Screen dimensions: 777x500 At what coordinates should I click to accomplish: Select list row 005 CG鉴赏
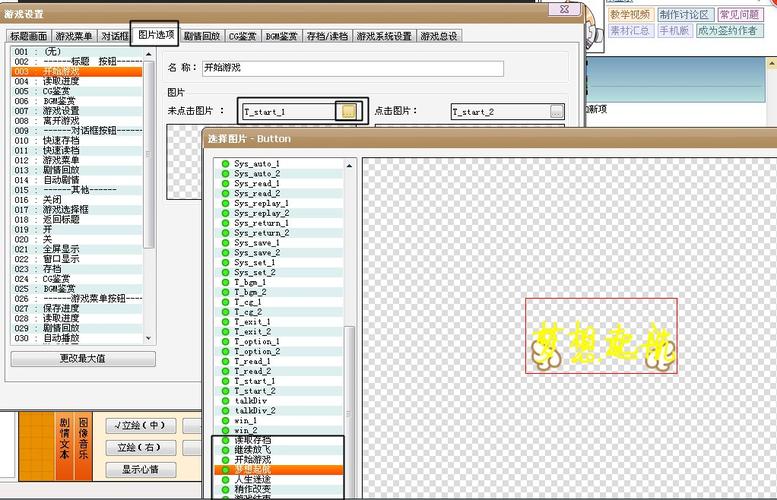(77, 91)
